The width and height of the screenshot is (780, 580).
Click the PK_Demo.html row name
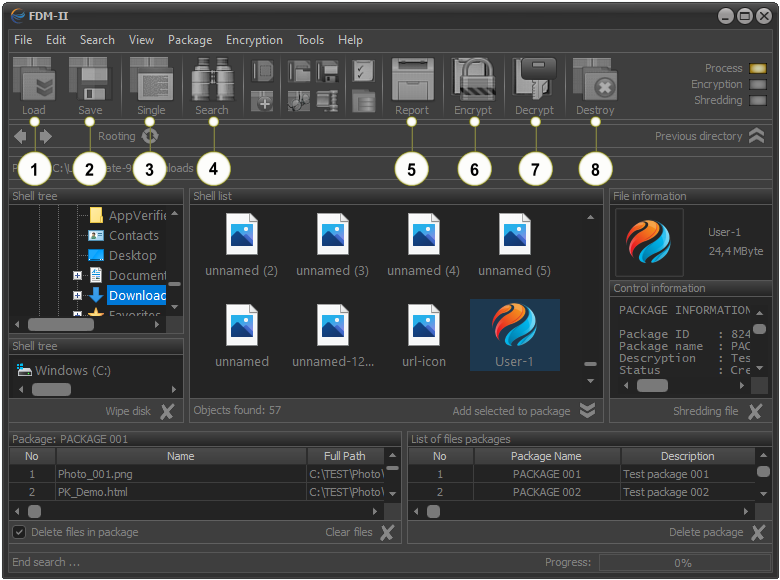(x=93, y=492)
